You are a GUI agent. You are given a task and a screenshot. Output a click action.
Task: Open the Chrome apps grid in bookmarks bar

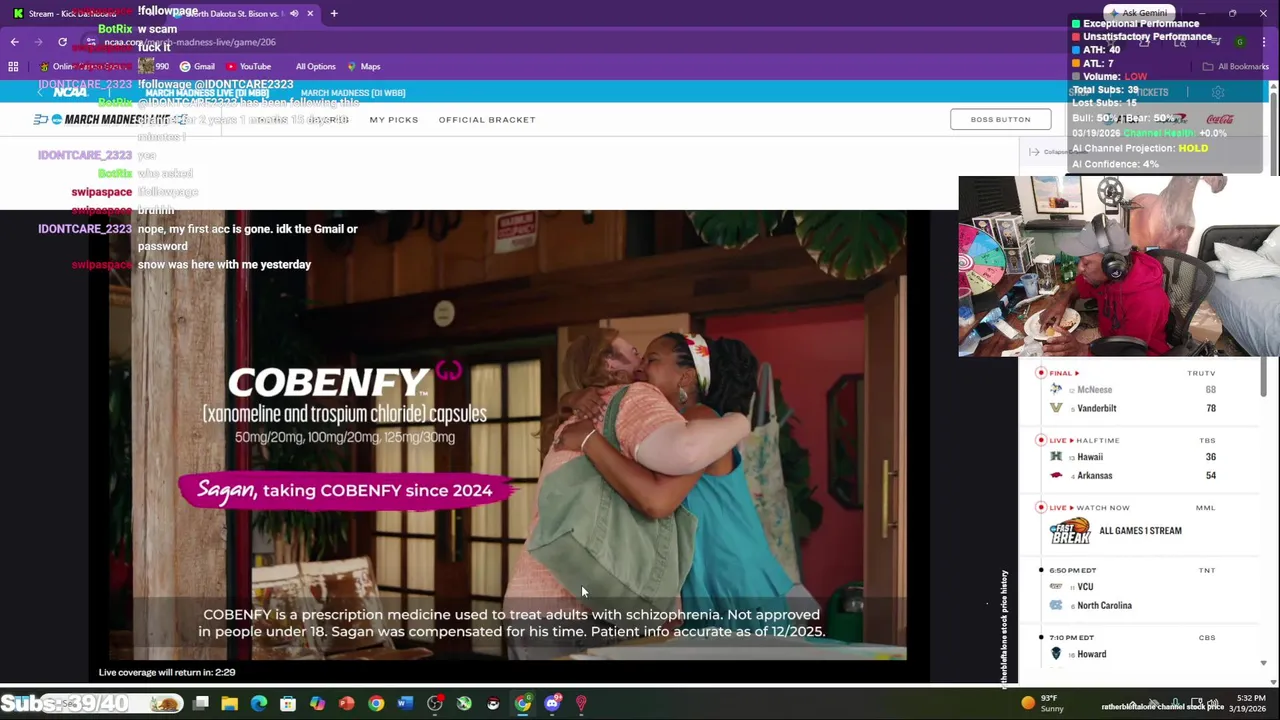(x=13, y=67)
